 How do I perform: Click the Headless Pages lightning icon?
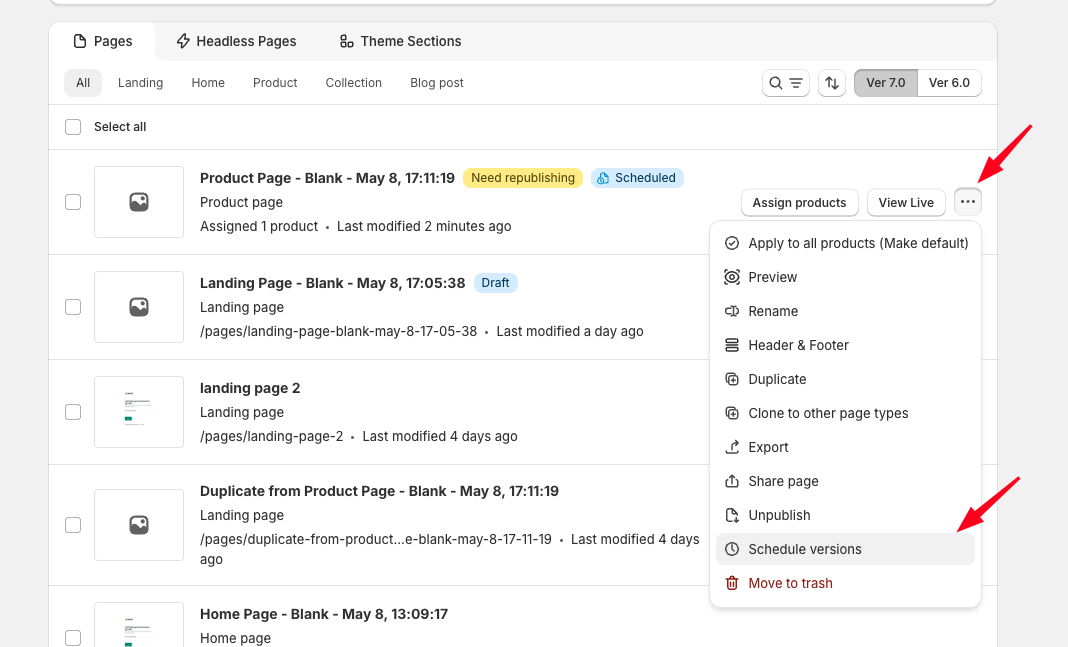click(x=183, y=41)
